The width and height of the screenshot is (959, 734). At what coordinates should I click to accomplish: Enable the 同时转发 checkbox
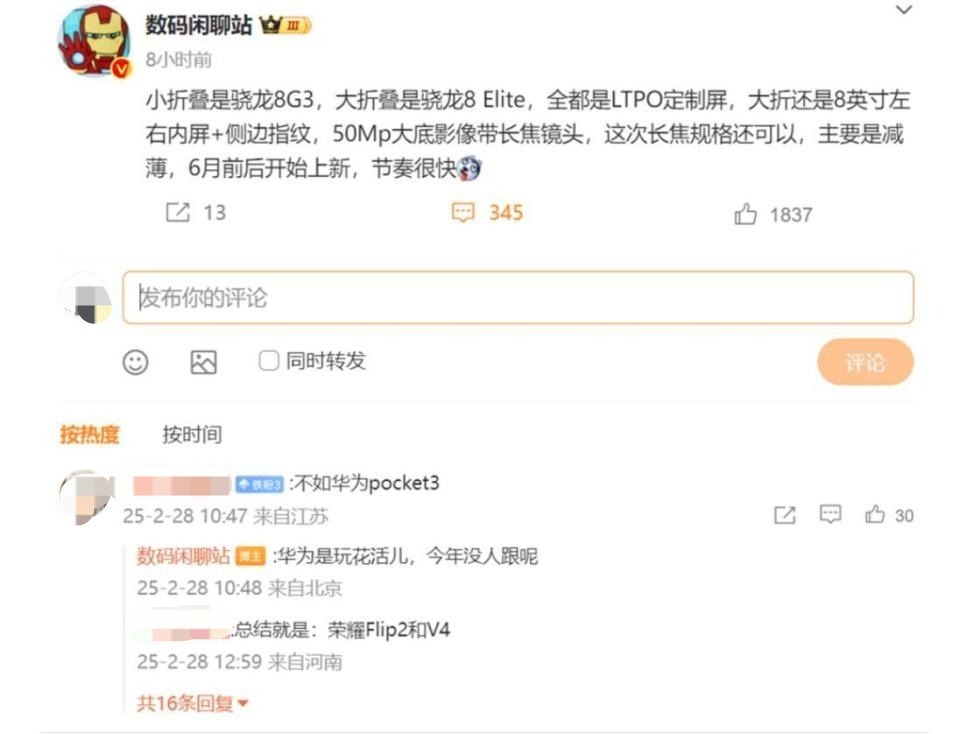(268, 361)
